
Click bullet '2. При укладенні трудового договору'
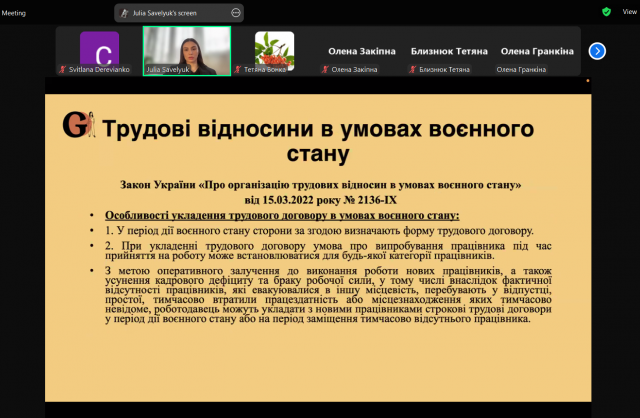[328, 251]
